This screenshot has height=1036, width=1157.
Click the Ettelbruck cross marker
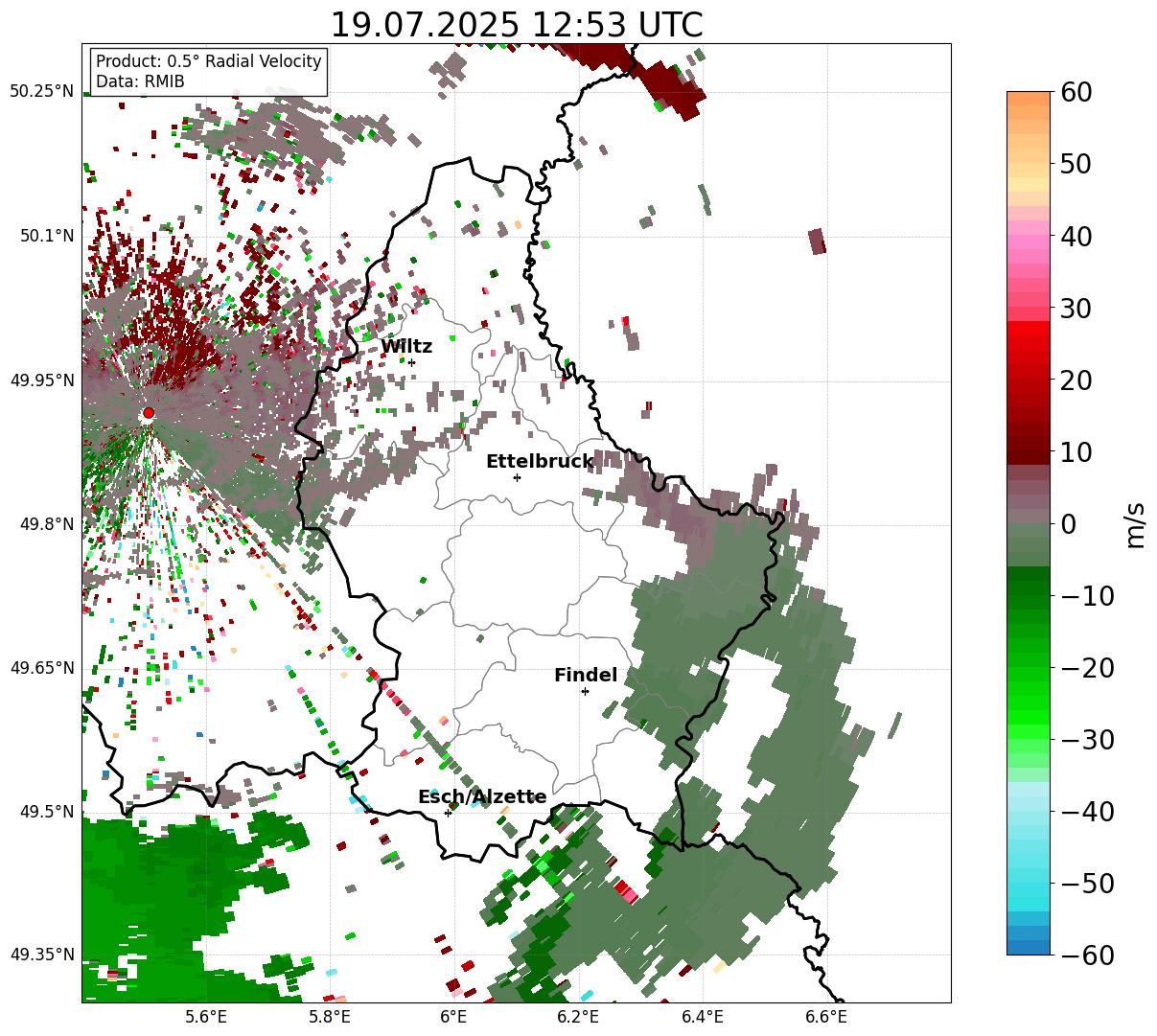(x=517, y=477)
